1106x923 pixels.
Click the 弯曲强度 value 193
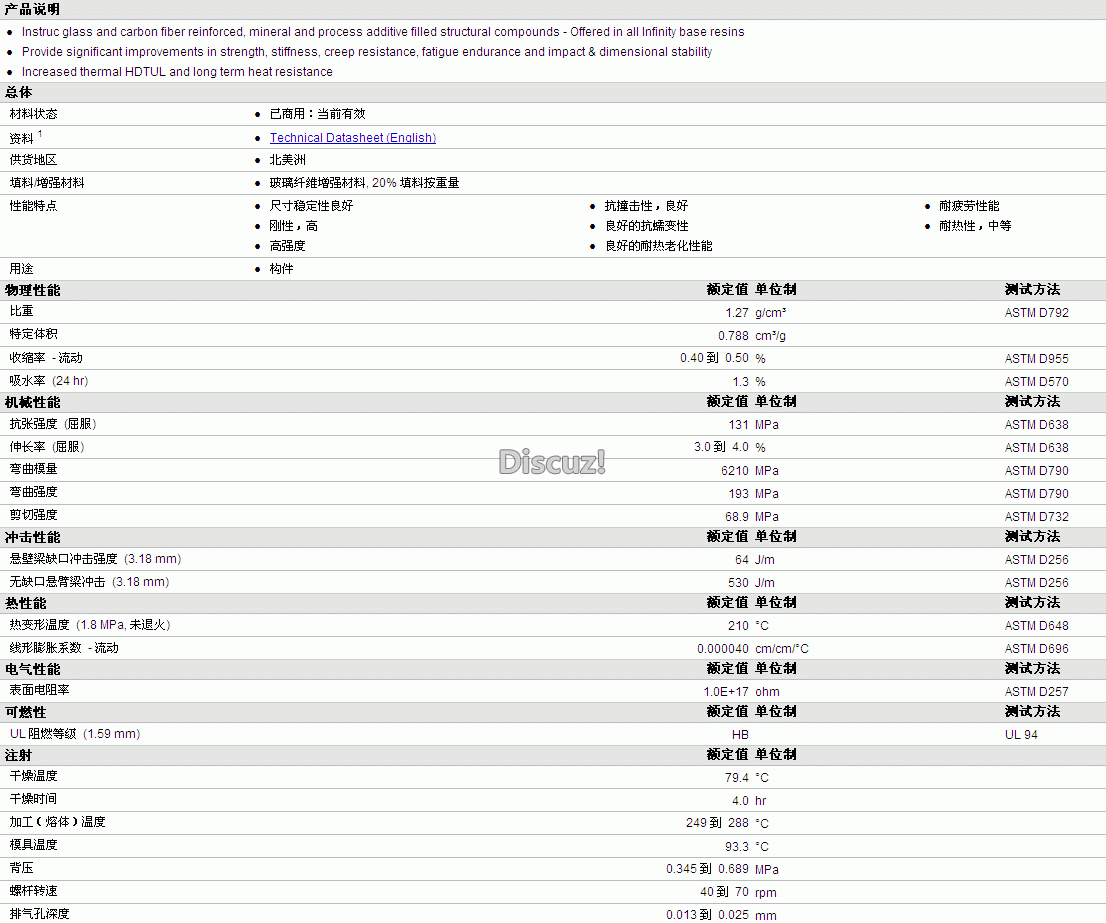(739, 494)
